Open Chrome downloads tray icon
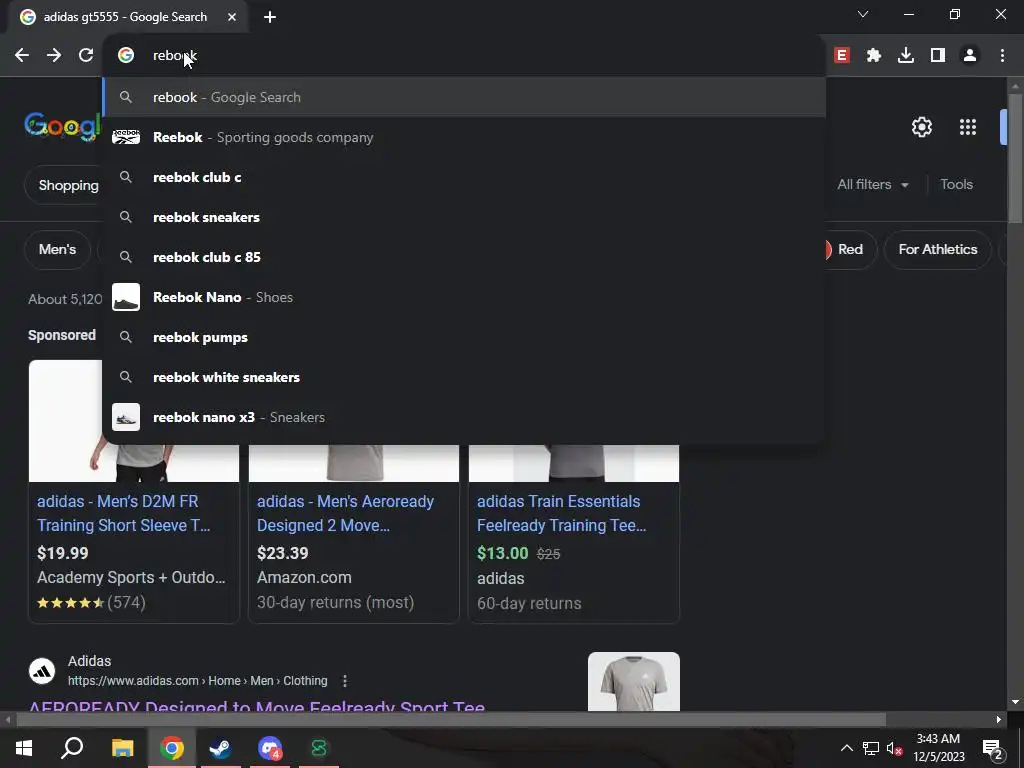This screenshot has height=768, width=1024. point(906,56)
